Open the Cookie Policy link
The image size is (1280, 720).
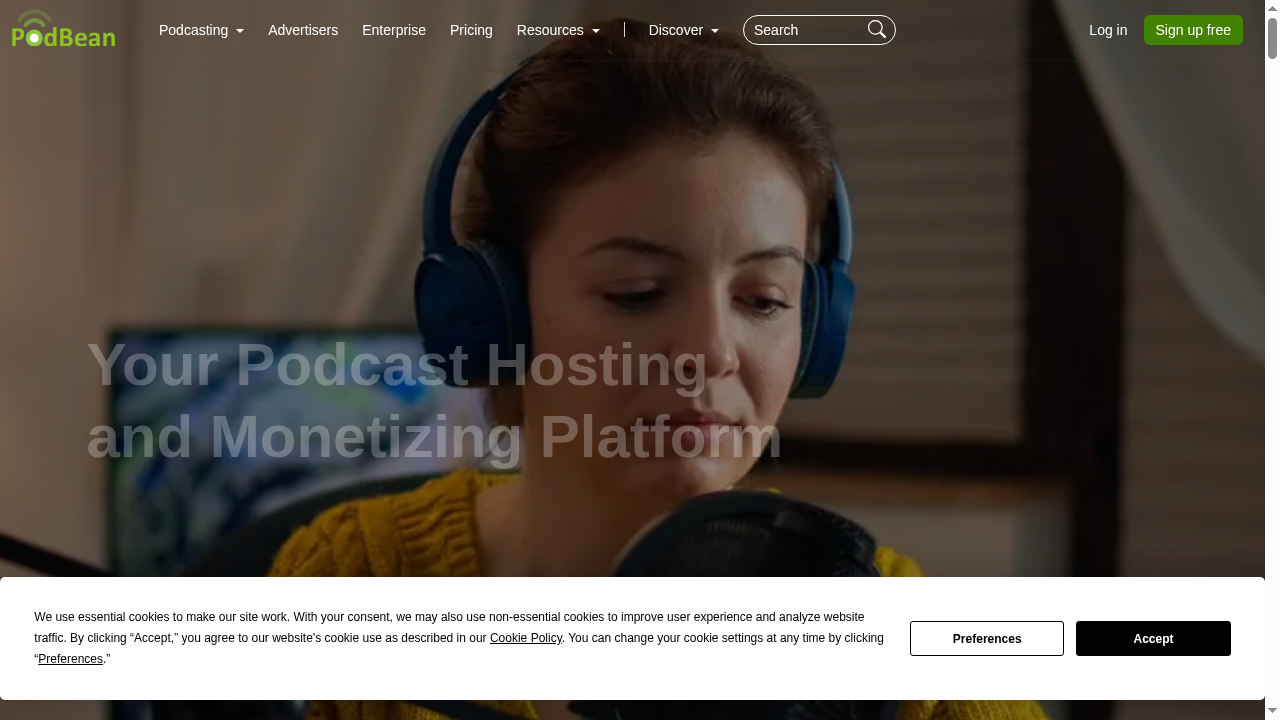click(525, 638)
